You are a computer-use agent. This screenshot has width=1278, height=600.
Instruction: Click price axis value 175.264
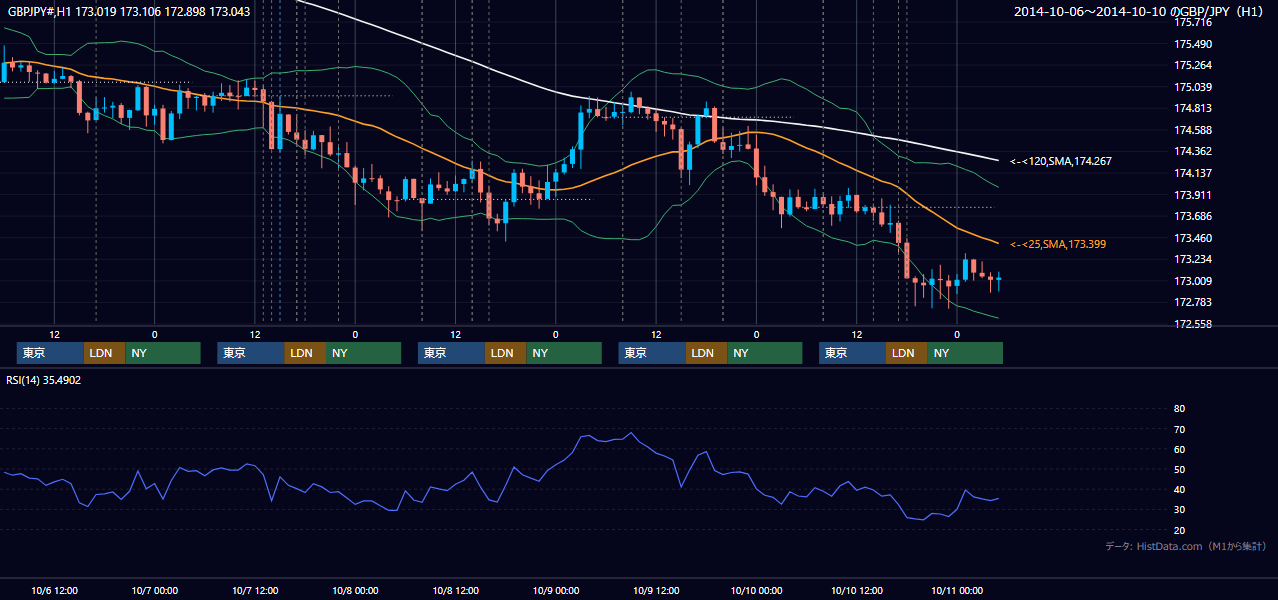point(1193,66)
